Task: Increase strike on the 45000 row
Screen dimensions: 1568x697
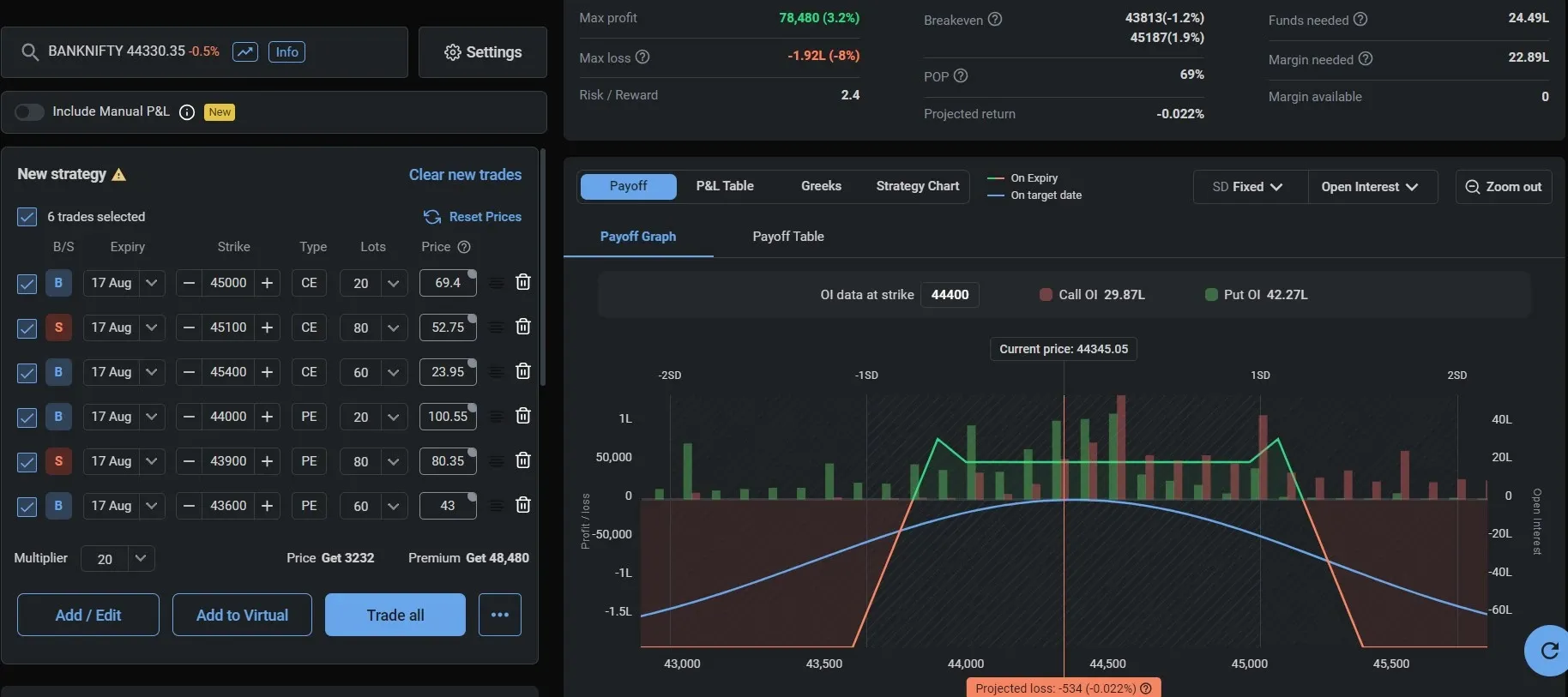Action: coord(268,283)
